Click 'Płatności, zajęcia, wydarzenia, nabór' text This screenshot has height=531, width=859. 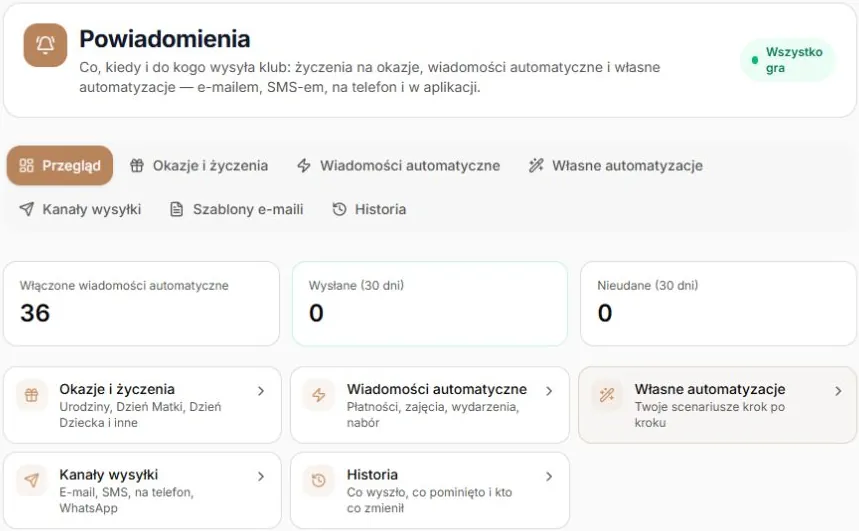coord(433,415)
